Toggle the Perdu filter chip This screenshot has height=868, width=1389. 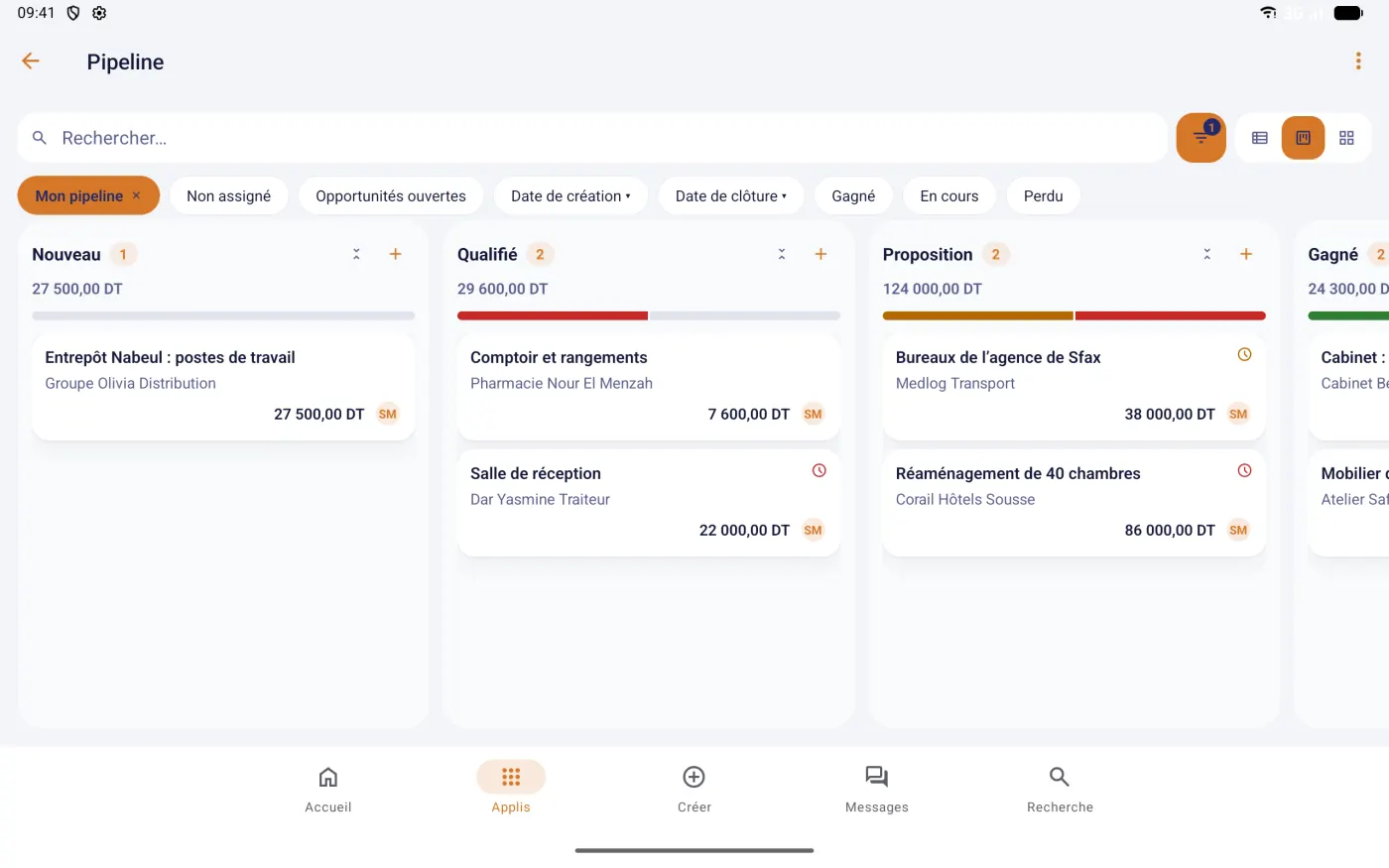(1044, 195)
